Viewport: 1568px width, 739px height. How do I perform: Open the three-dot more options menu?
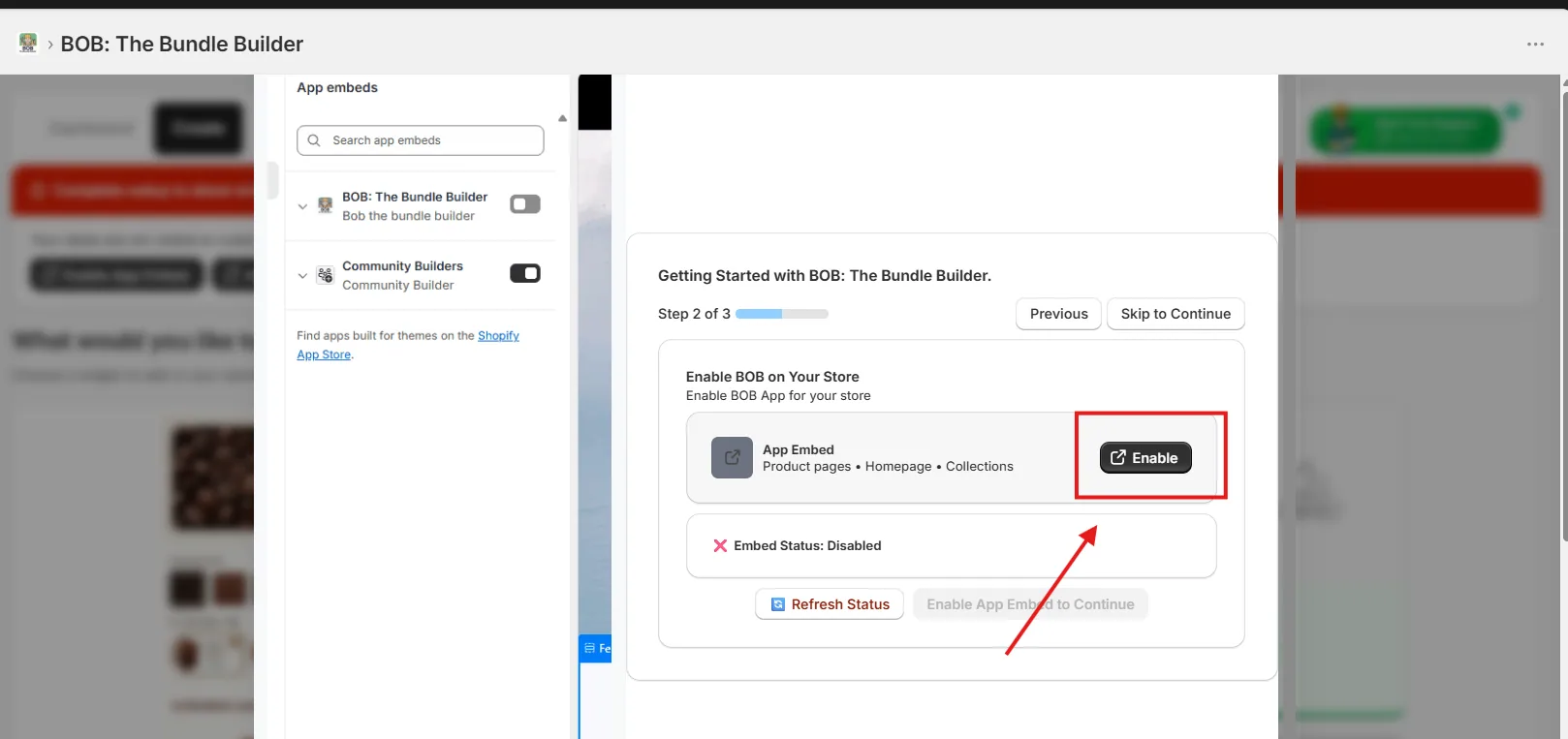(1535, 44)
